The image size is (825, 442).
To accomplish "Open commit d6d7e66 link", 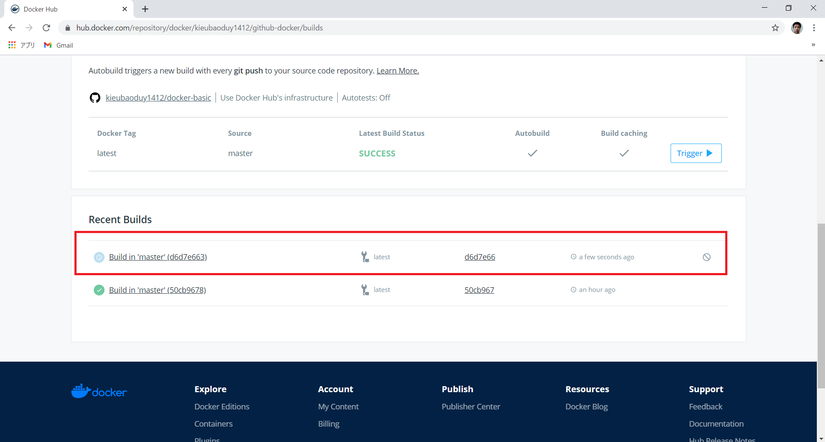I will [479, 257].
